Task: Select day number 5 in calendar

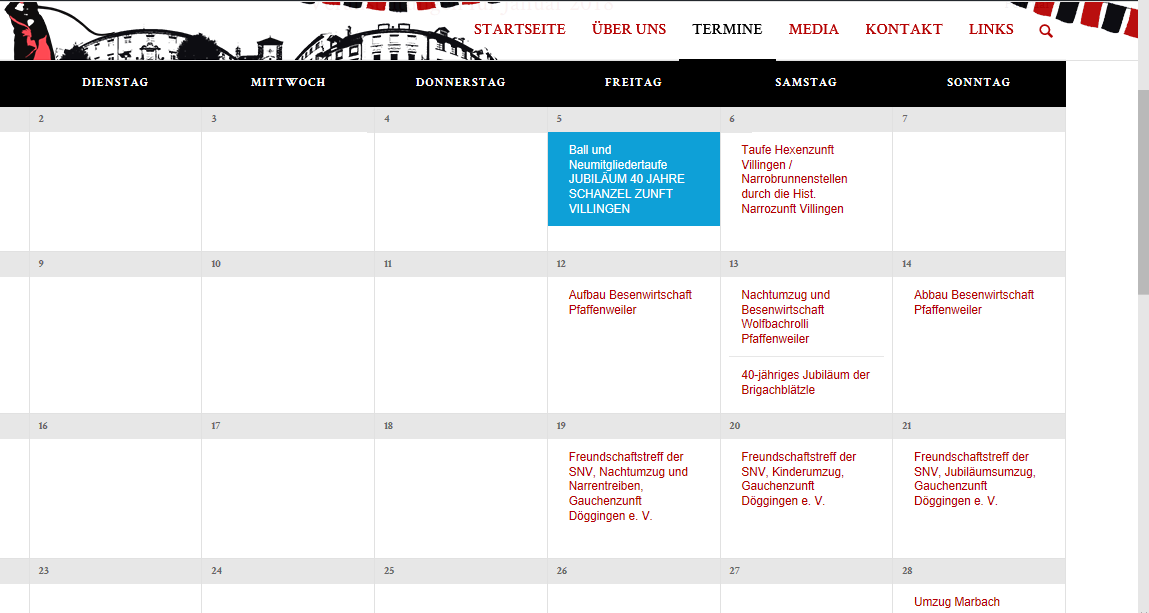Action: click(x=559, y=119)
